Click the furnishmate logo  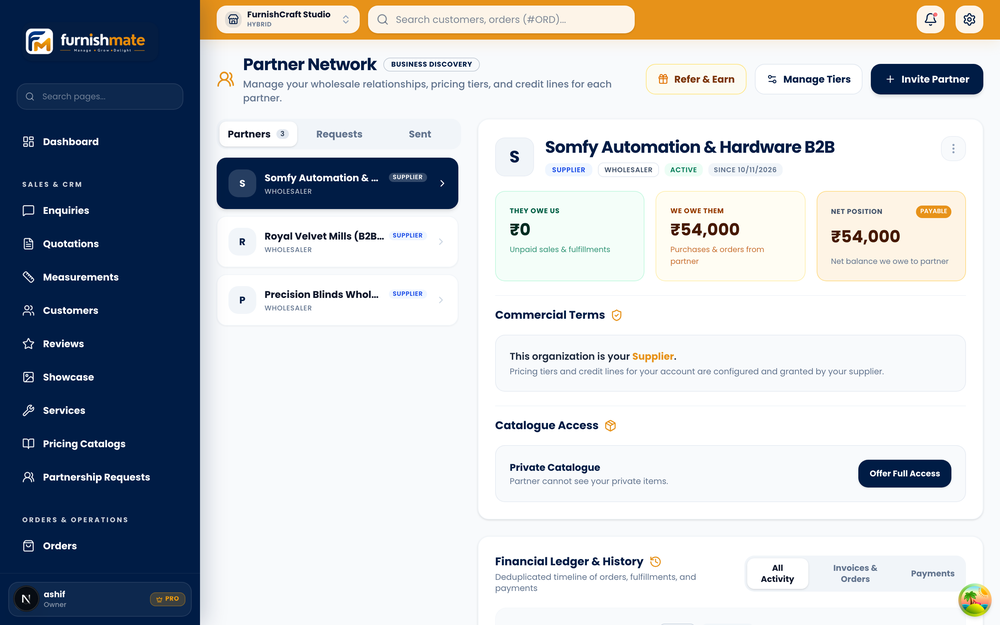click(85, 41)
